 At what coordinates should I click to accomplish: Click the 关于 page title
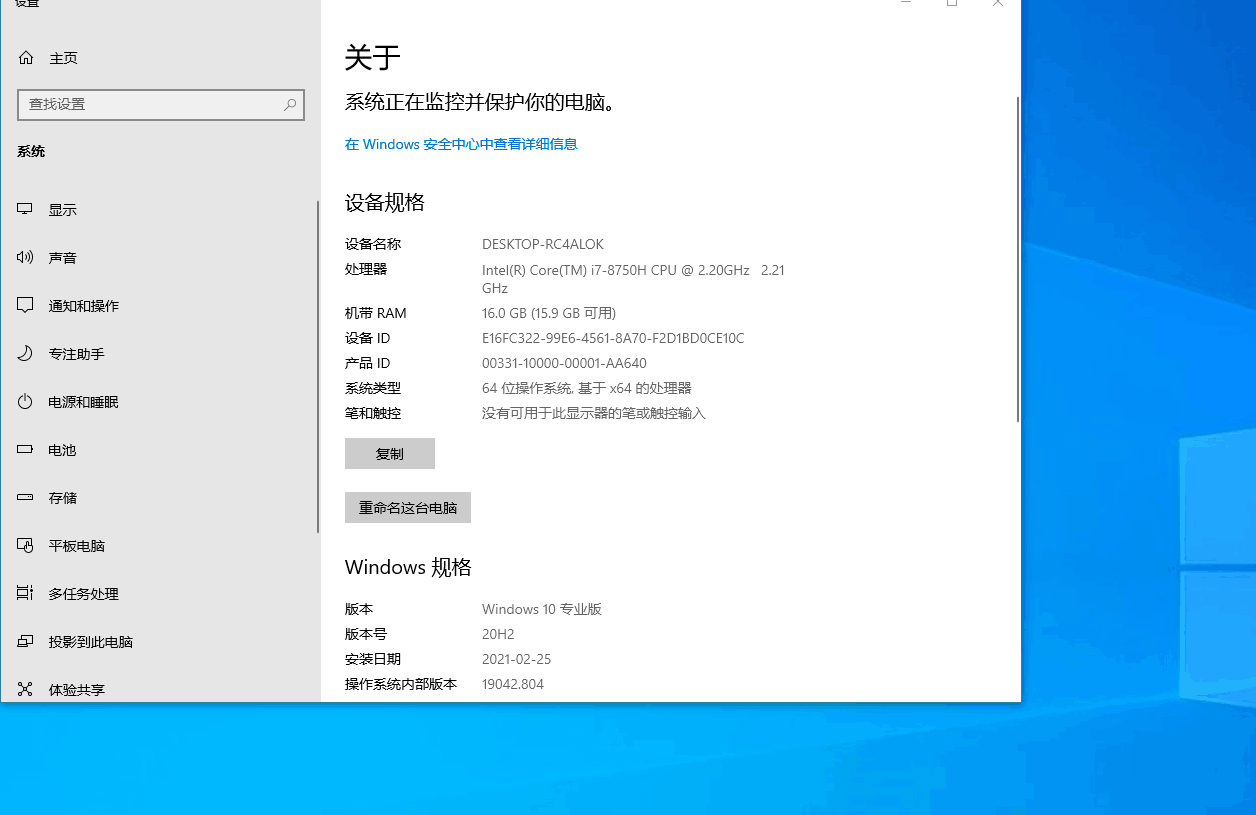pyautogui.click(x=373, y=58)
